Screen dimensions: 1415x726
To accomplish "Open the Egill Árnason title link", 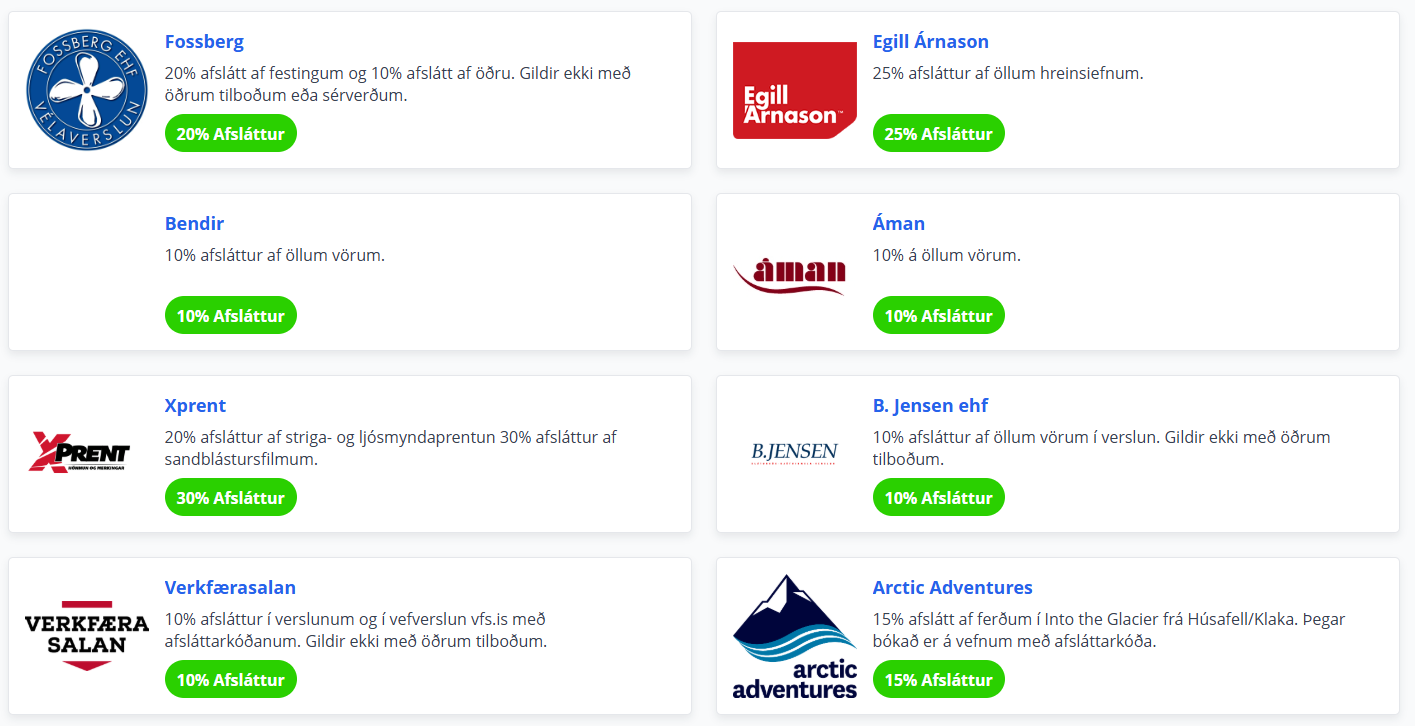I will [x=930, y=42].
